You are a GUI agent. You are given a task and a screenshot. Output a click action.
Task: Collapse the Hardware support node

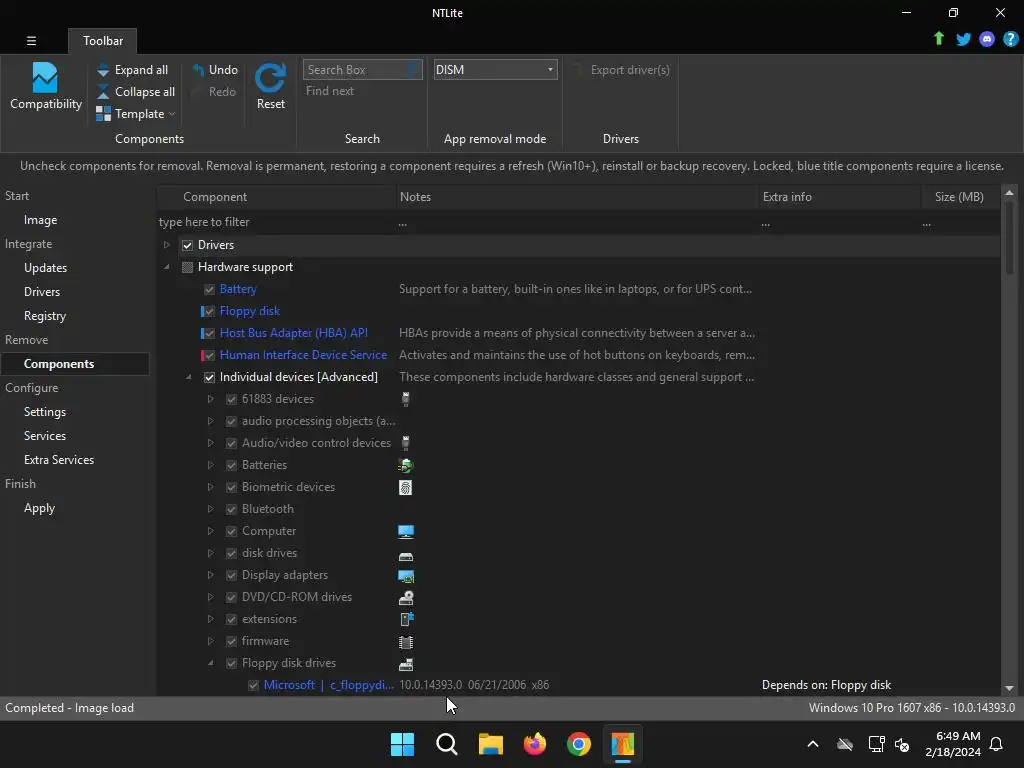coord(167,267)
